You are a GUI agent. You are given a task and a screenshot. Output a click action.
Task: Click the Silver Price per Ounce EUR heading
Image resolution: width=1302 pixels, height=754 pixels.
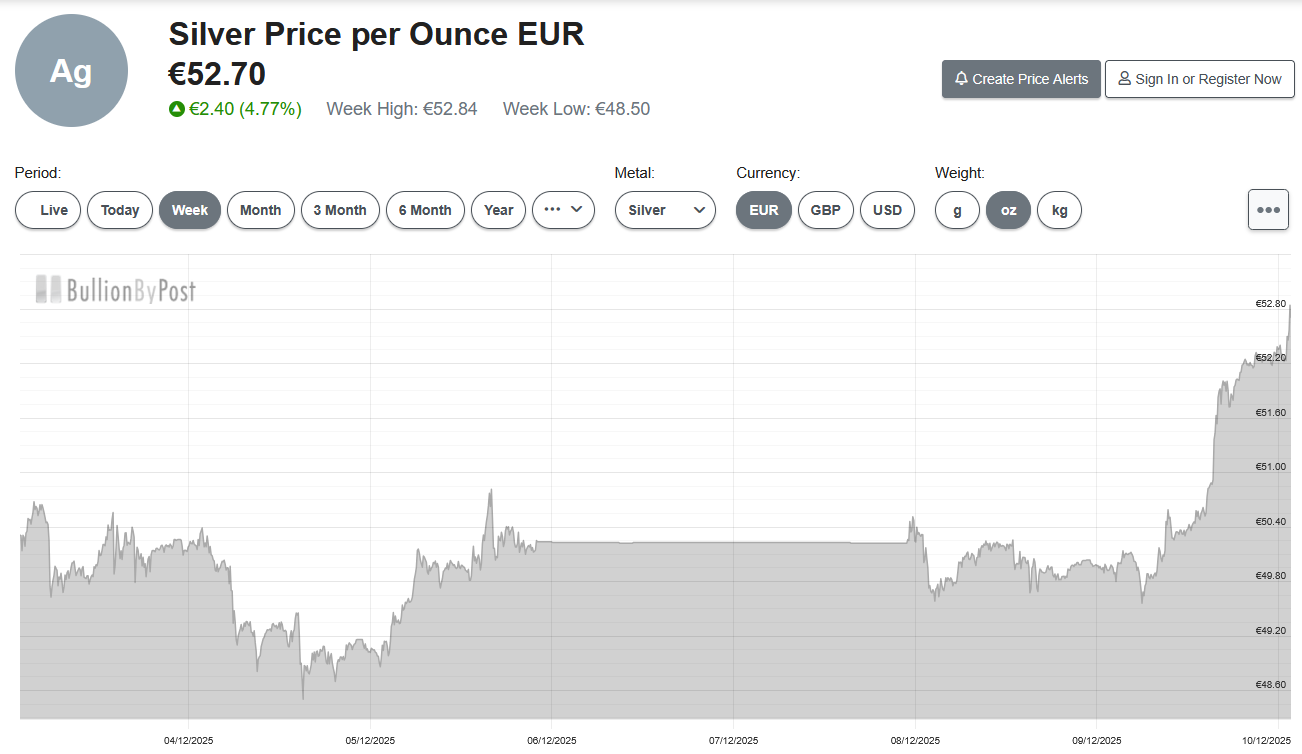pos(376,34)
